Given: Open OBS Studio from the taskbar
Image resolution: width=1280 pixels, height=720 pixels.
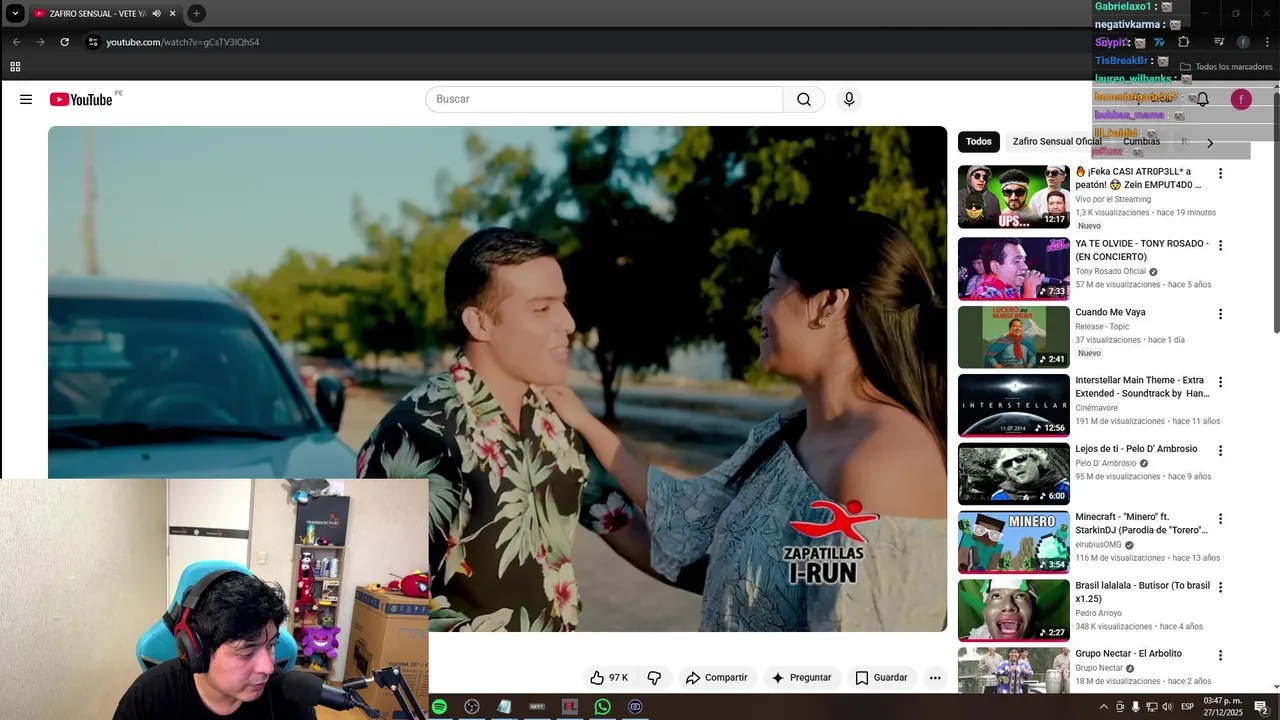Looking at the screenshot, I should (472, 707).
